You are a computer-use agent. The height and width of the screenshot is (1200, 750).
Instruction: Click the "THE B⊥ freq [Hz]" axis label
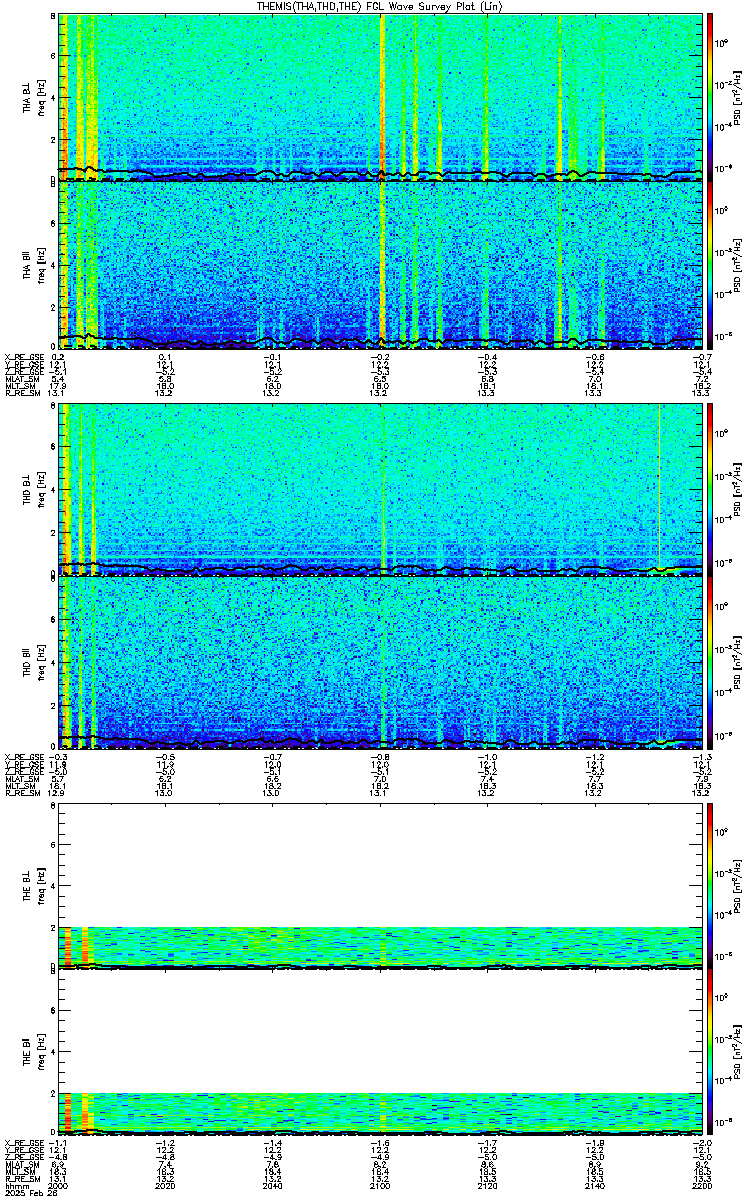tap(32, 886)
